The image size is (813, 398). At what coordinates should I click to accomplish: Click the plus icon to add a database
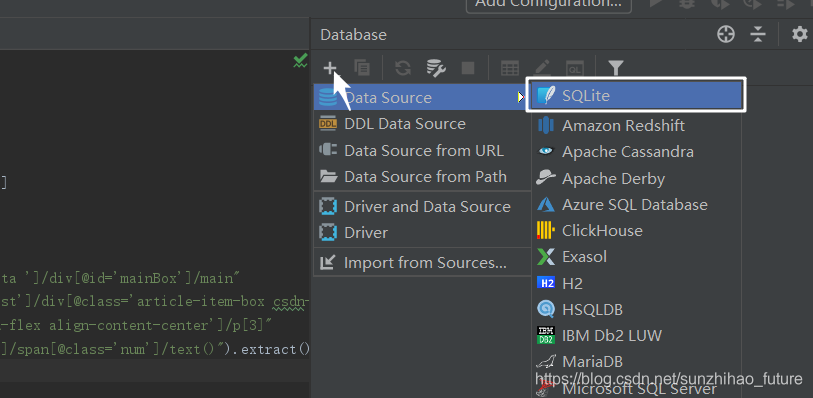point(330,68)
